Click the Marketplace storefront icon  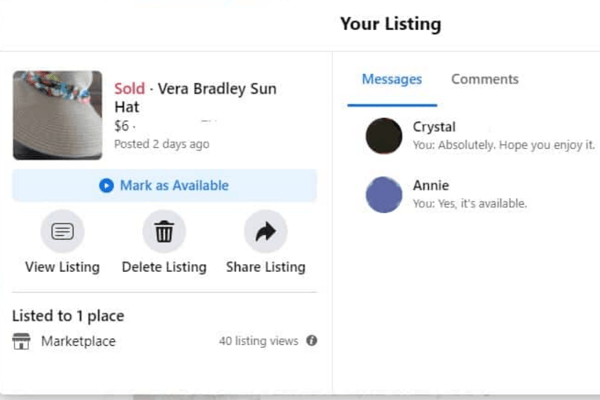click(x=21, y=341)
